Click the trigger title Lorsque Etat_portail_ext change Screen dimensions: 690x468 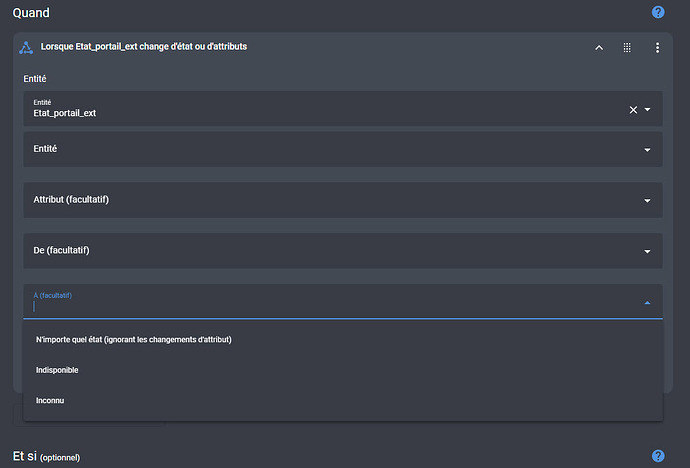[143, 47]
